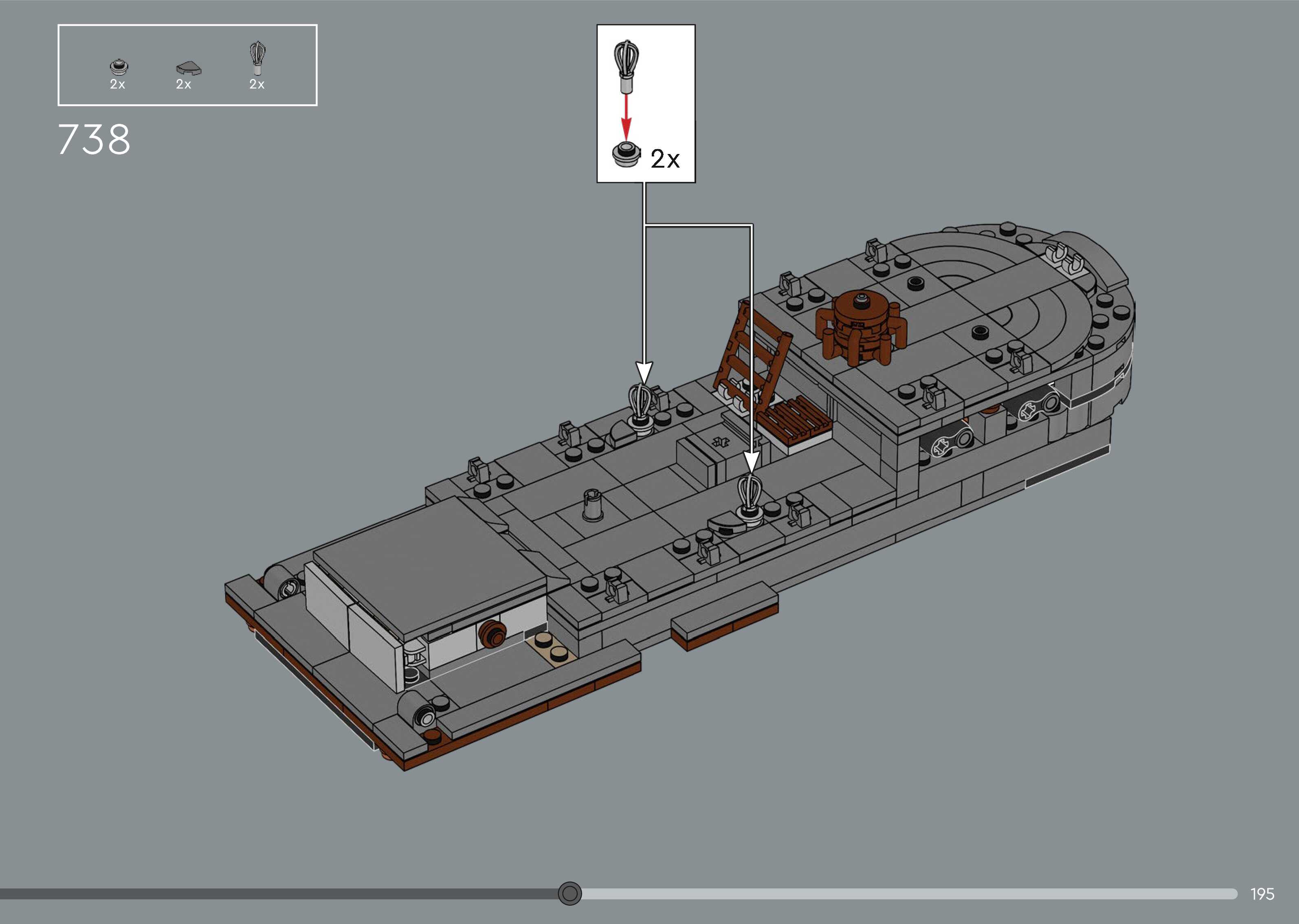This screenshot has height=924, width=1299.
Task: Click the light unfilled portion of progress bar
Action: click(910, 894)
